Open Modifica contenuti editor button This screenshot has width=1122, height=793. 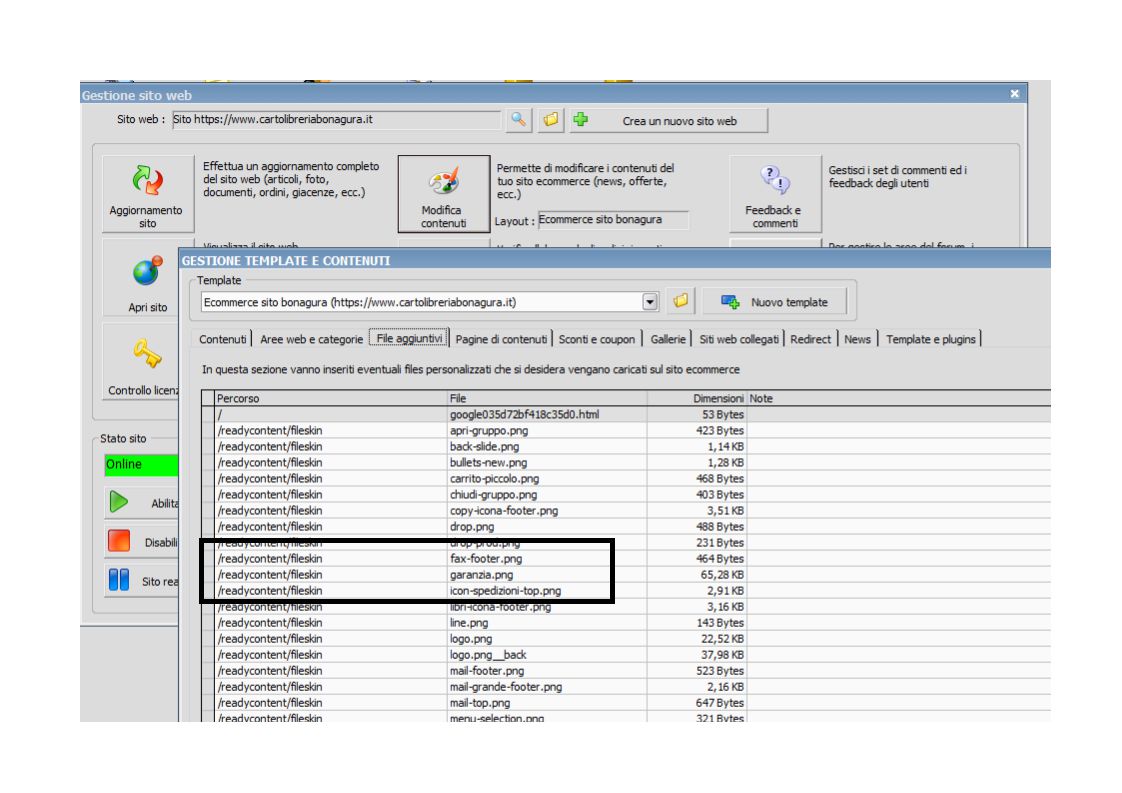click(444, 194)
